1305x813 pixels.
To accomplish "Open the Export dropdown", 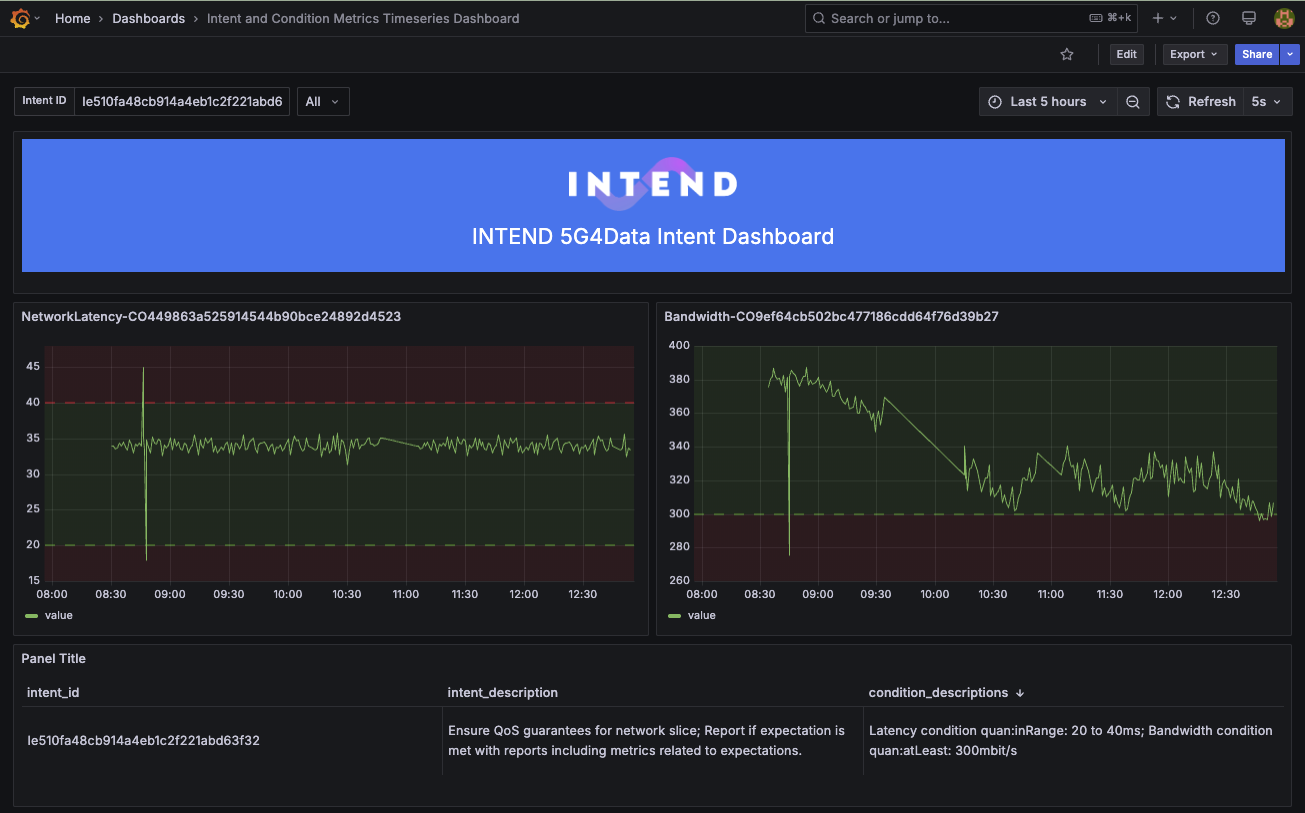I will pos(1194,54).
